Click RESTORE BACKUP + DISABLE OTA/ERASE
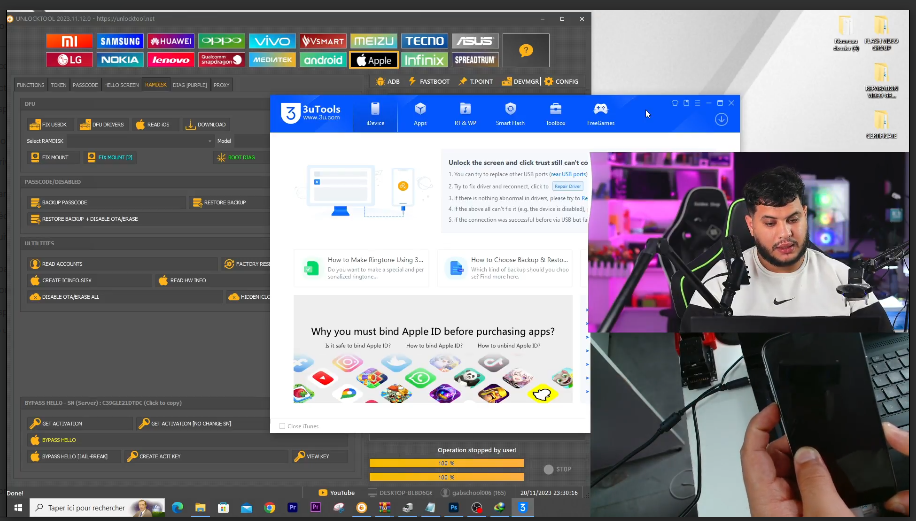This screenshot has height=521, width=916. (148, 219)
